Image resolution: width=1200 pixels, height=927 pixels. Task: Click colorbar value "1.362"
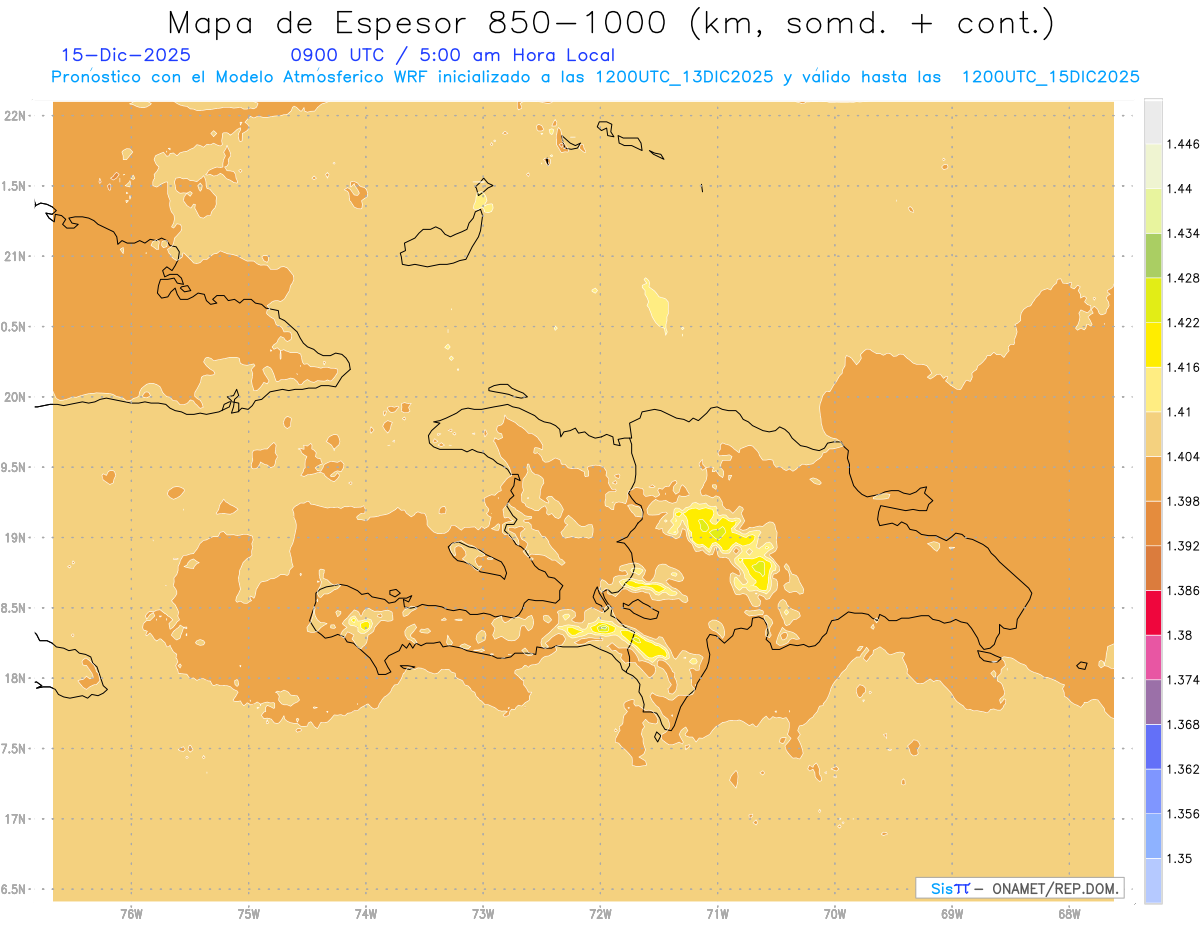(1183, 769)
